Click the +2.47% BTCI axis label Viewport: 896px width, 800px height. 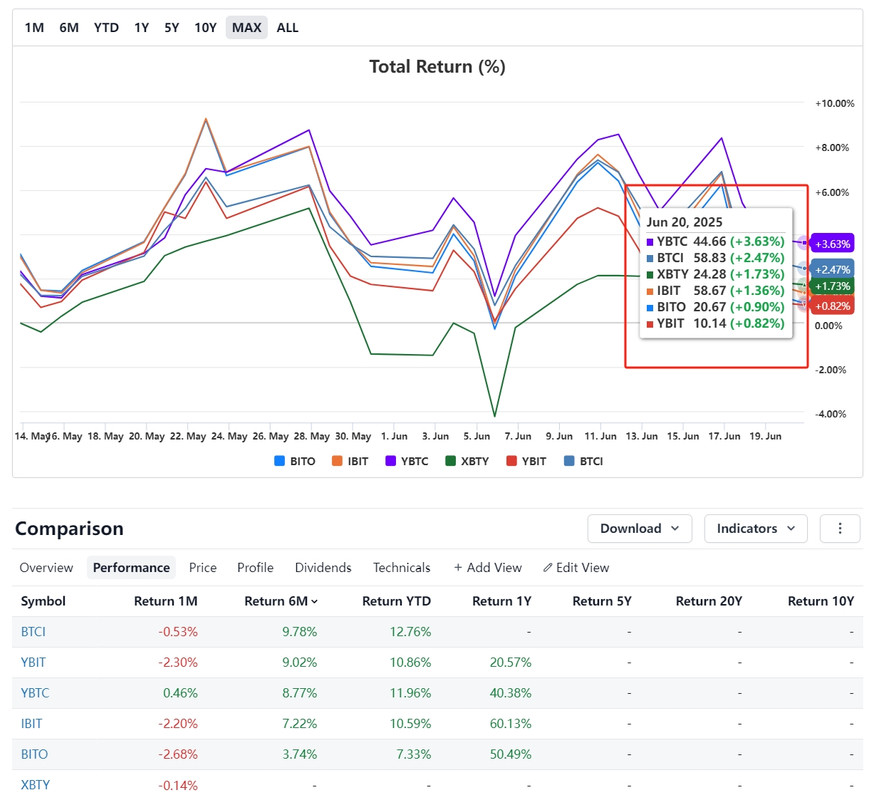[832, 269]
